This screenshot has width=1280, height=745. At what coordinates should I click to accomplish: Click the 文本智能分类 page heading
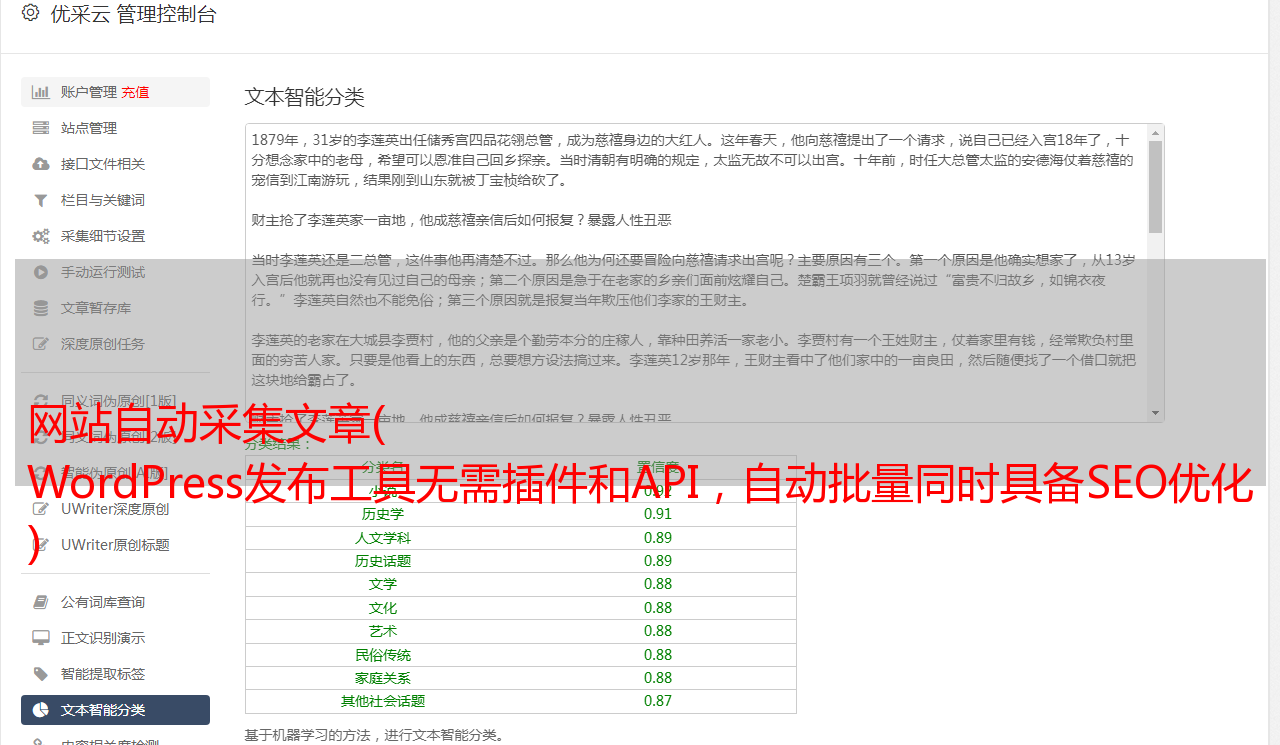tap(304, 97)
